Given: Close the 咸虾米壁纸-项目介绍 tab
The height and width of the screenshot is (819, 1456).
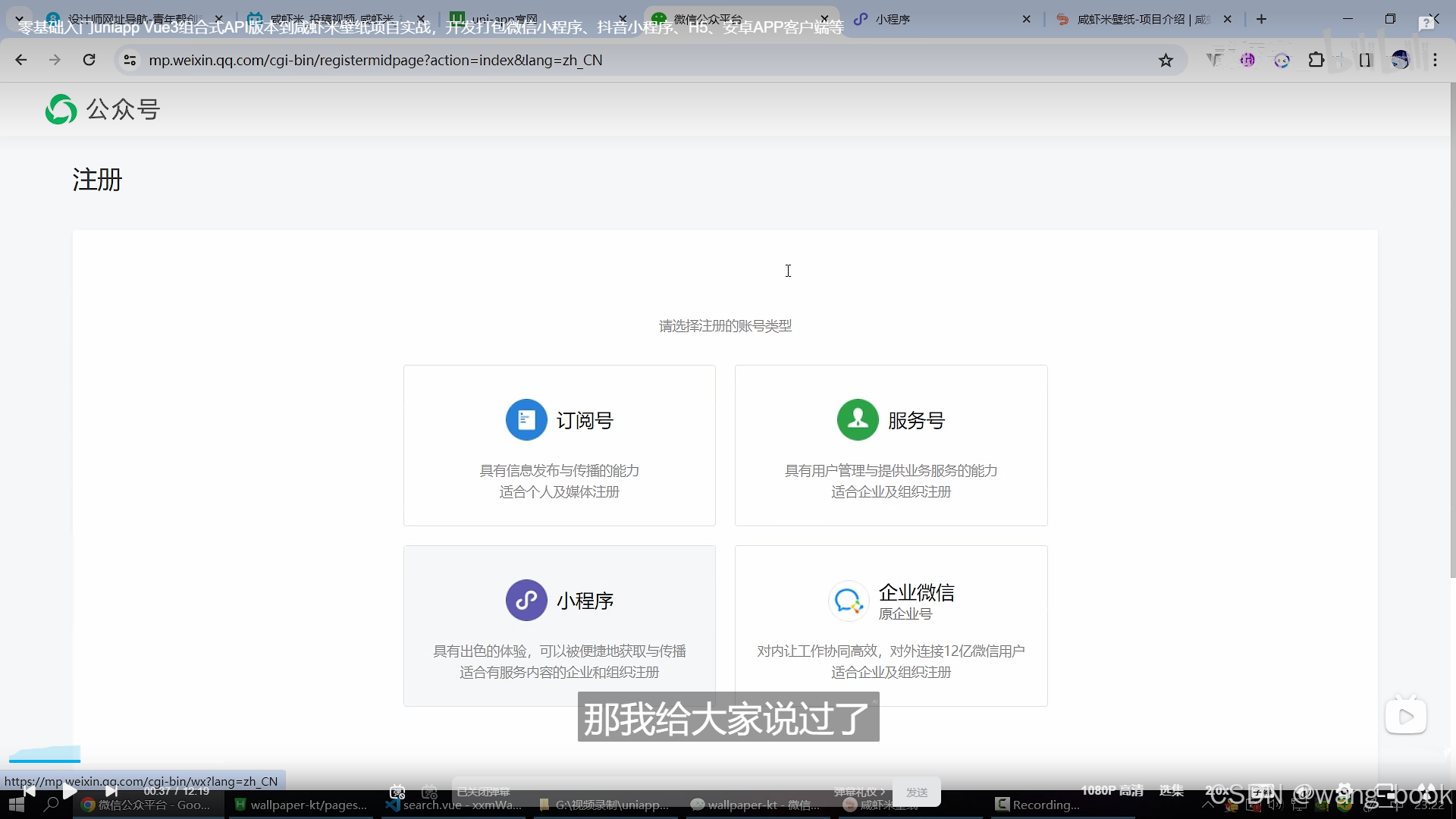Looking at the screenshot, I should [x=1228, y=19].
